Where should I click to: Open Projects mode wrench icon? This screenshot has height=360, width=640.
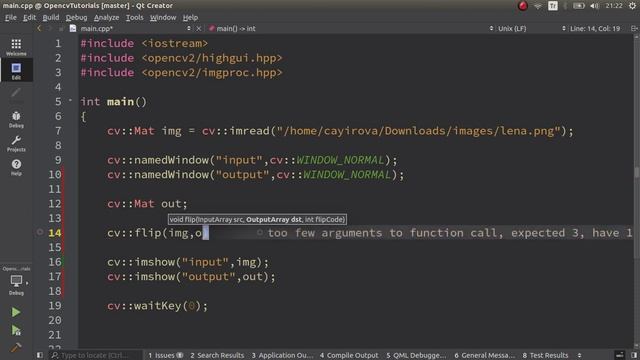click(x=16, y=143)
